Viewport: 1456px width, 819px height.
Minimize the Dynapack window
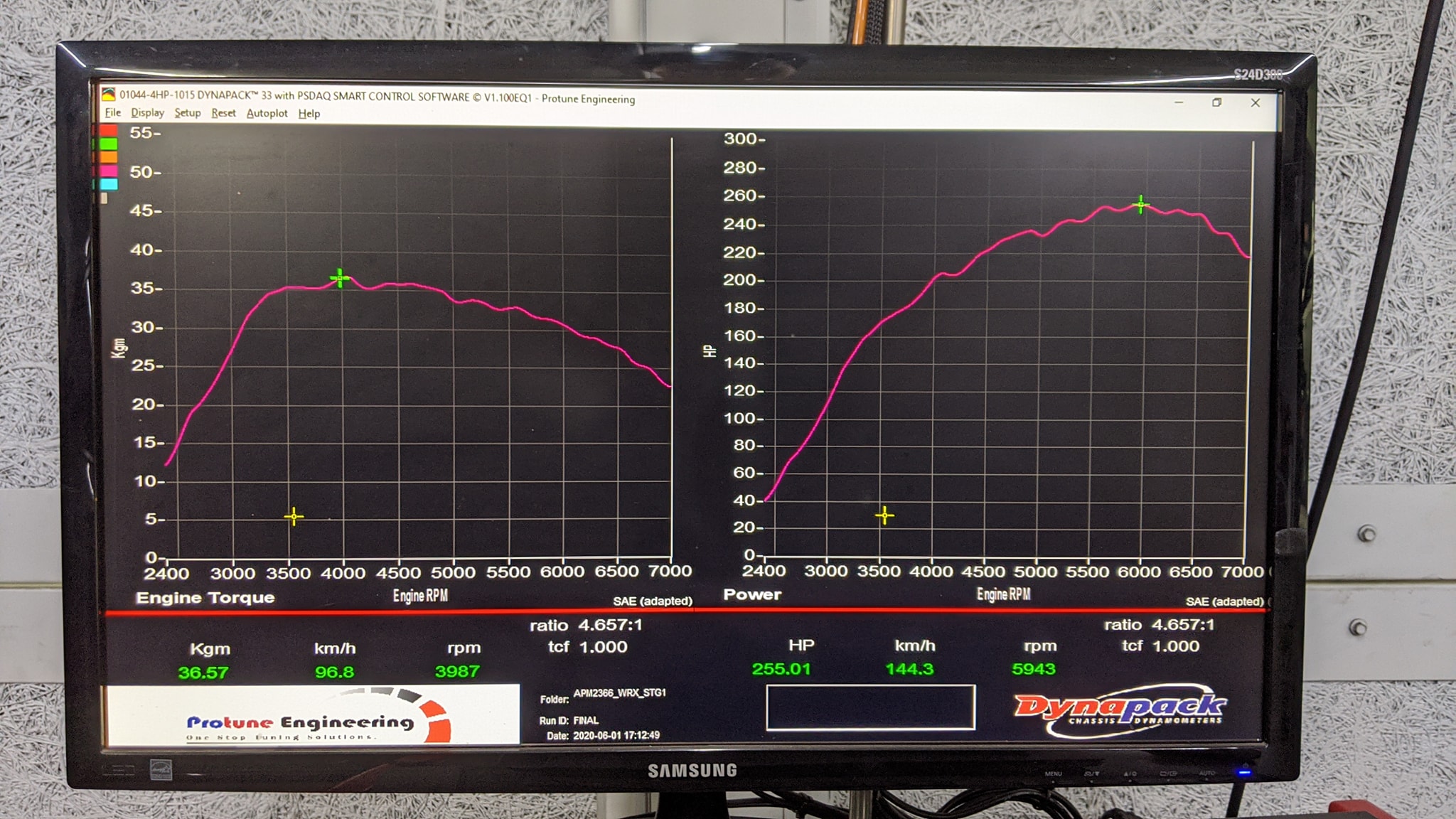(x=1179, y=102)
